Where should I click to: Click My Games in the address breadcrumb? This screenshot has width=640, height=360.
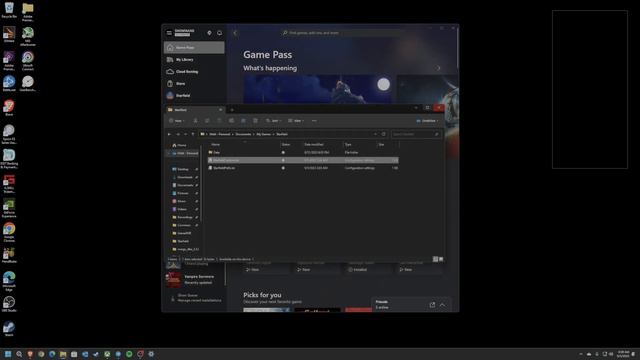pos(264,134)
